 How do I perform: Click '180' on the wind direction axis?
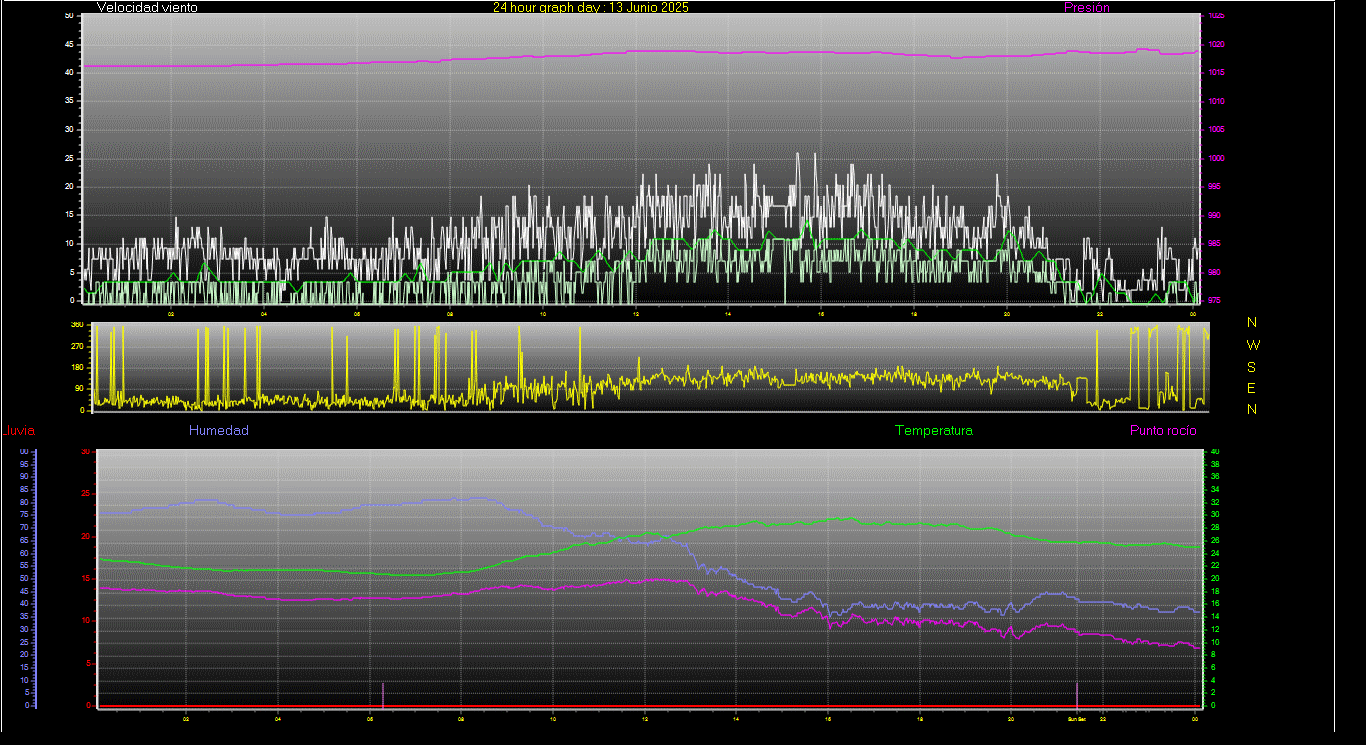(76, 368)
